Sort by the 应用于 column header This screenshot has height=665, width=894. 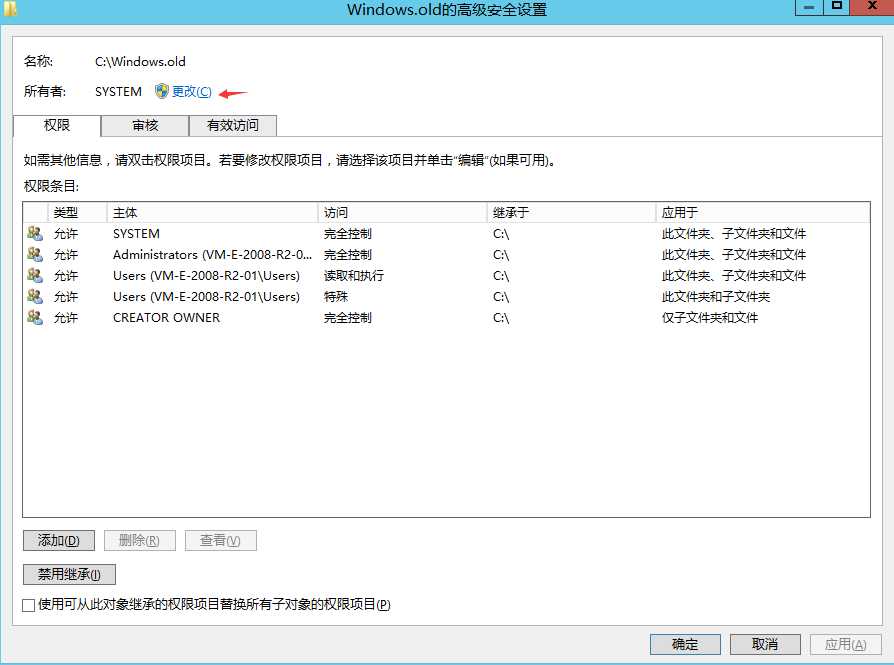763,213
